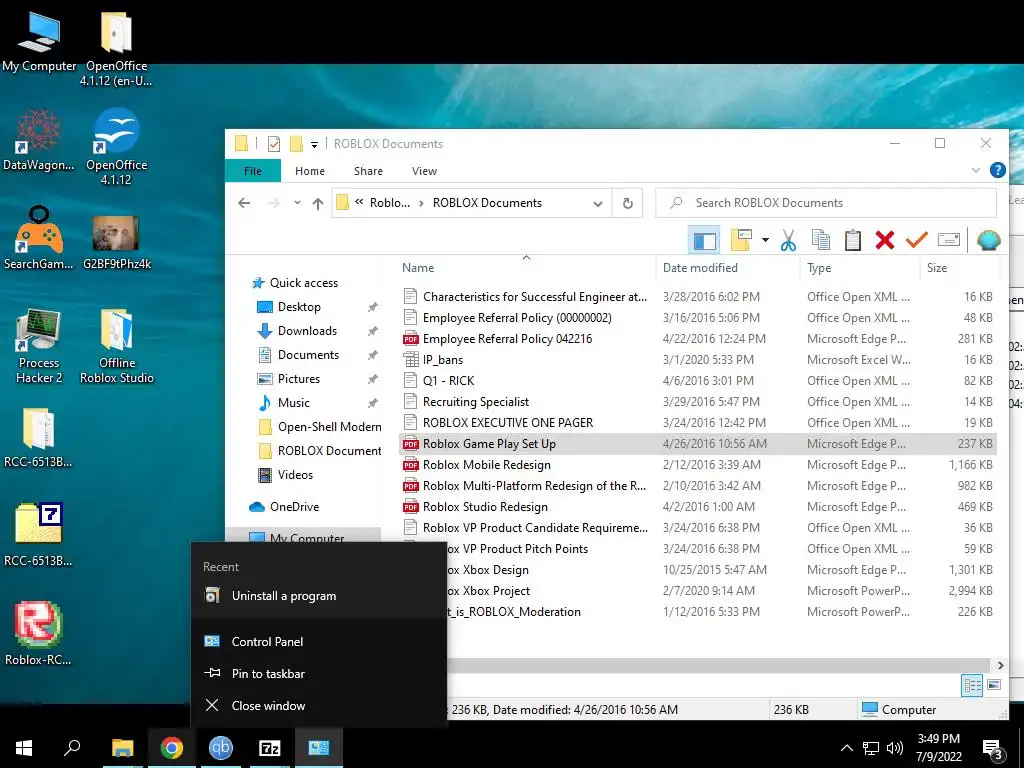1024x768 pixels.
Task: Sort by the Size column header
Action: (936, 268)
